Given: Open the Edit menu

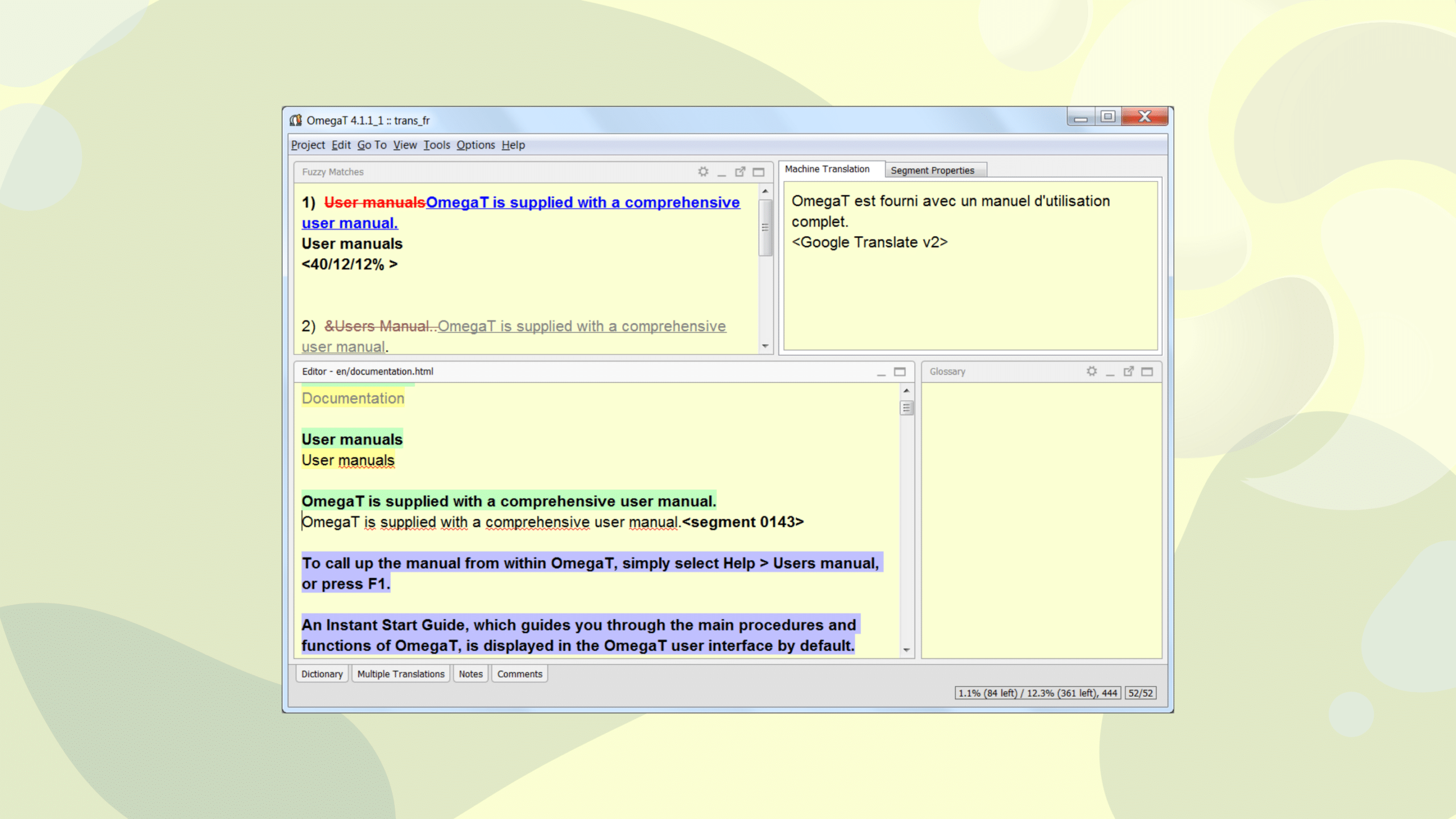Looking at the screenshot, I should click(341, 145).
